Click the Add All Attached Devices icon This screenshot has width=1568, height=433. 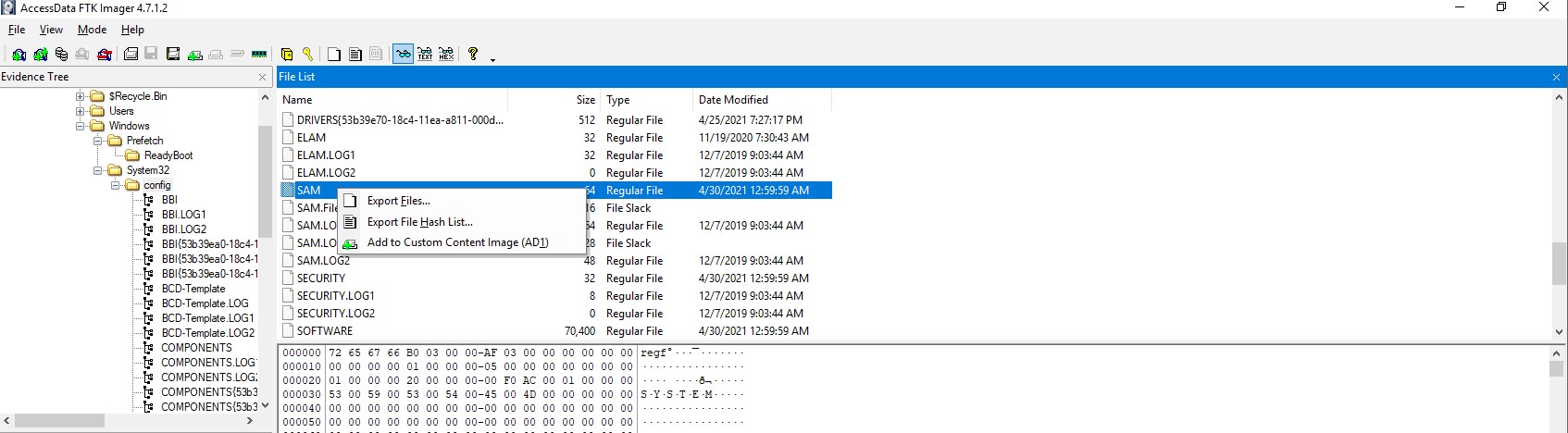40,55
